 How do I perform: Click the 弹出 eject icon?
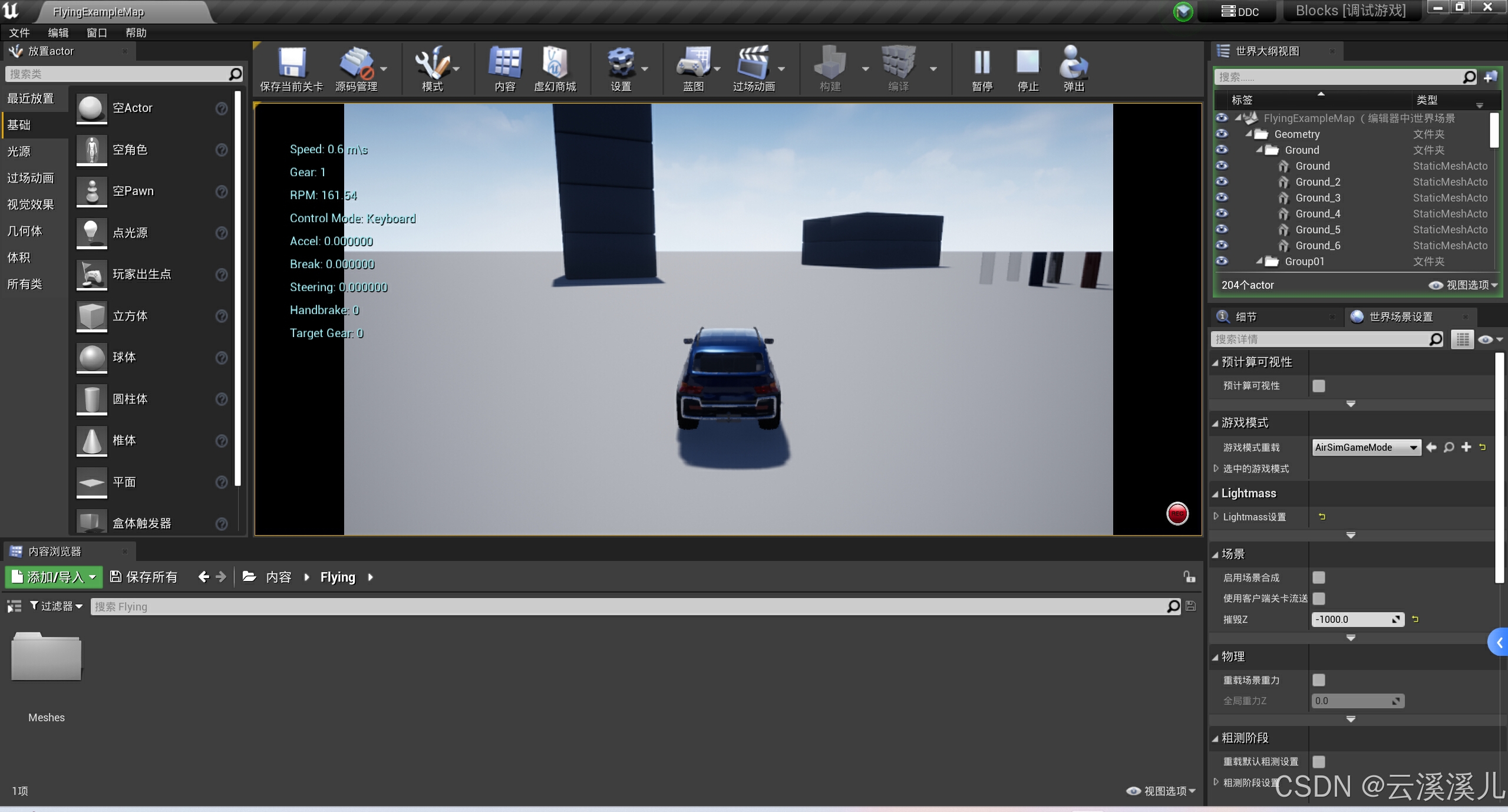click(1073, 63)
